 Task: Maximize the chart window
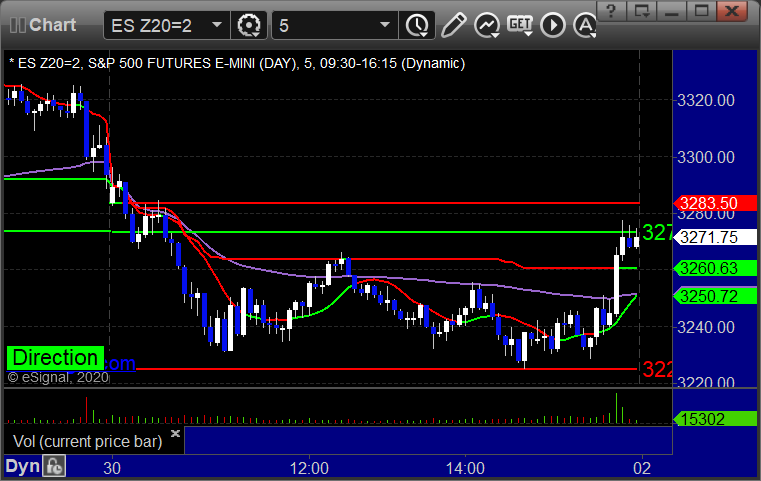pyautogui.click(x=701, y=11)
